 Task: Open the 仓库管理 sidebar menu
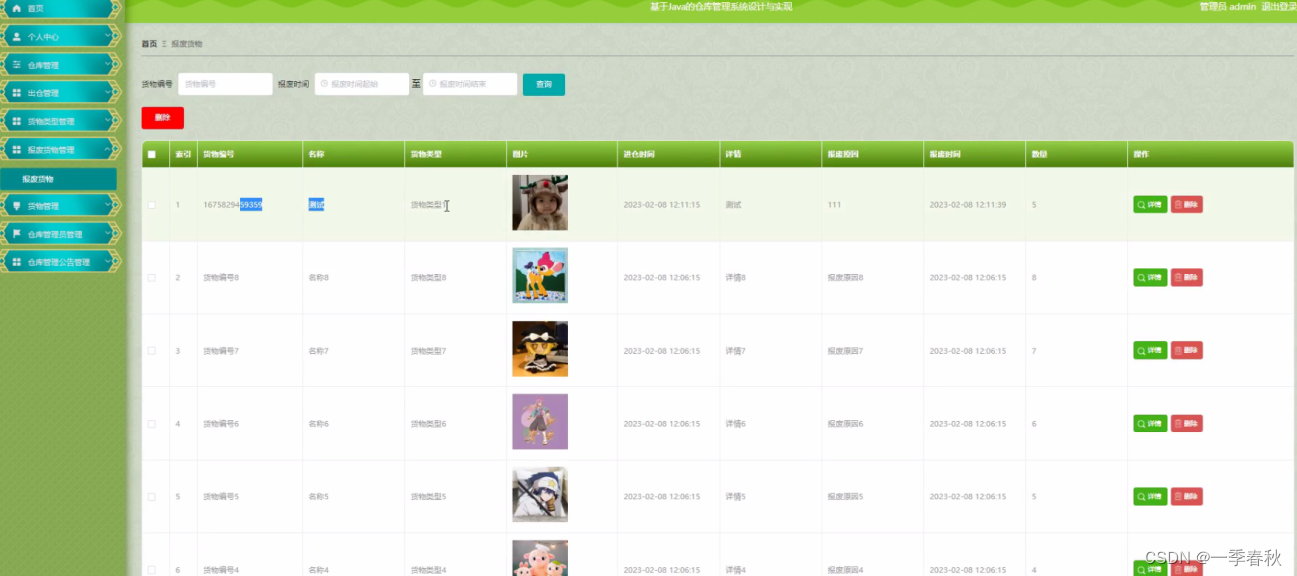tap(60, 64)
